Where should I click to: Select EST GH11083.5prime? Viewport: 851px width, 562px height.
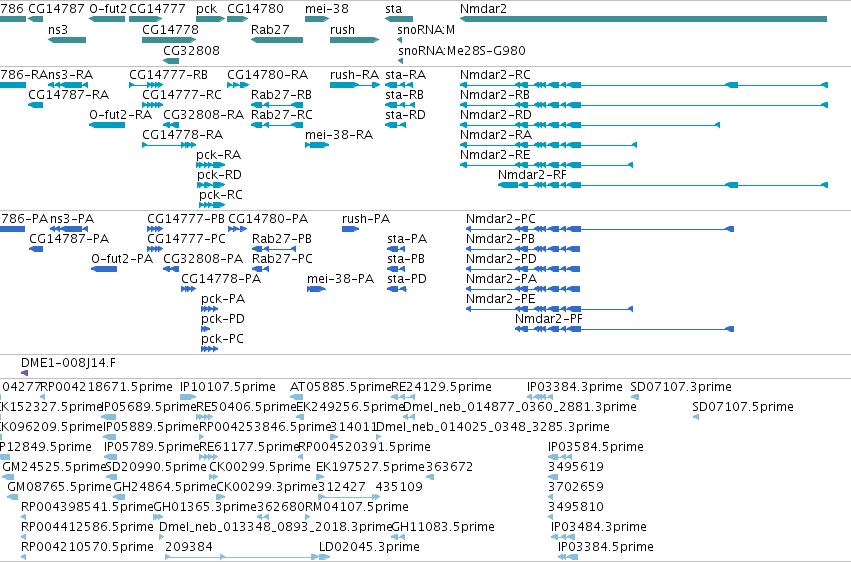click(443, 527)
